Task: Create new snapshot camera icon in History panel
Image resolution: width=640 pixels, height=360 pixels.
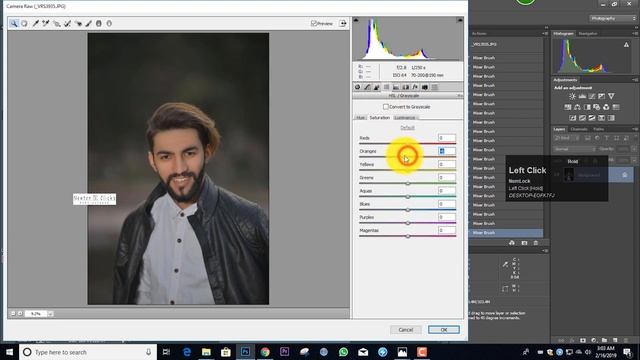Action: tap(524, 243)
